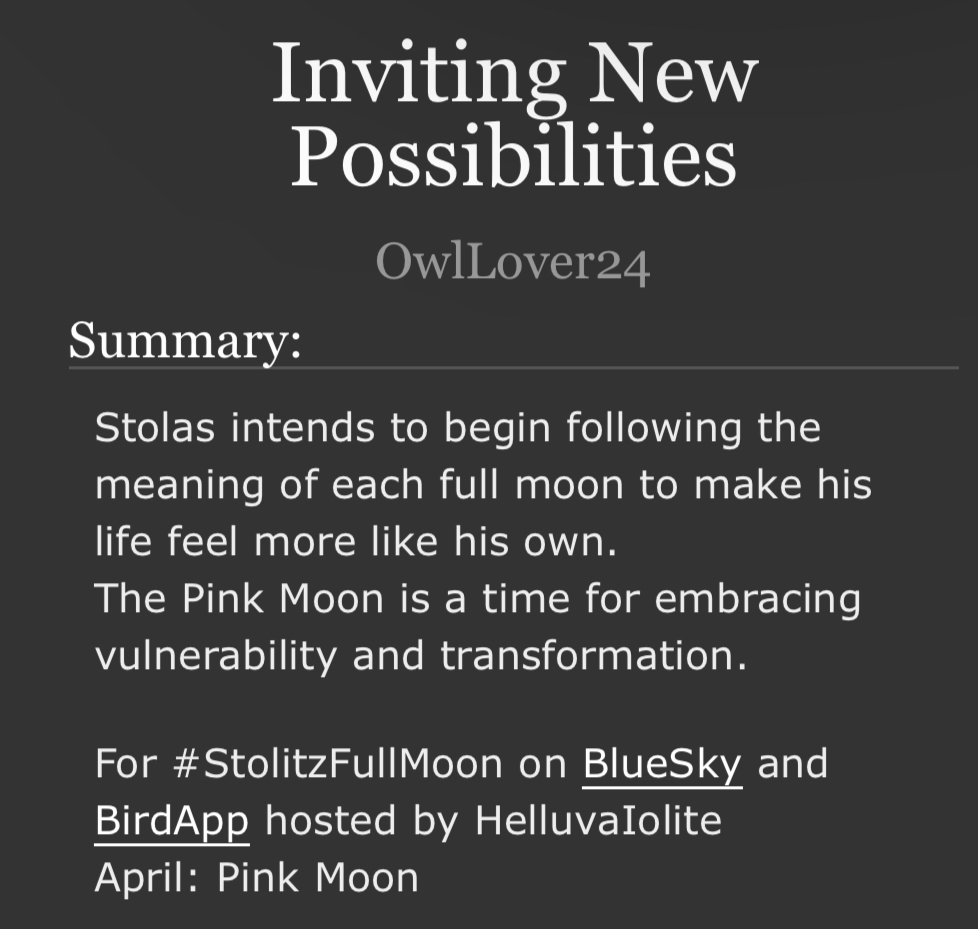
Task: Click the word "Possibilities" in the title
Action: (513, 158)
